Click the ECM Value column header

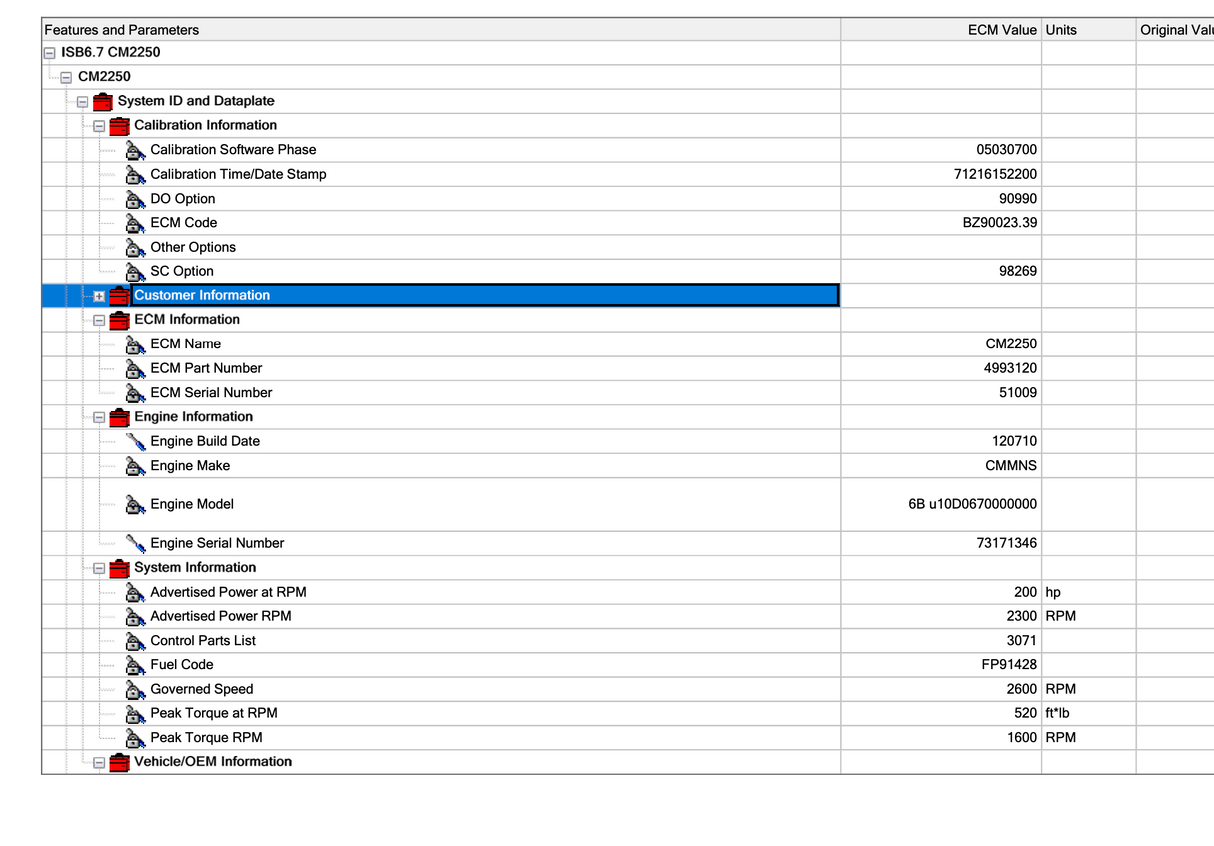coord(1001,30)
